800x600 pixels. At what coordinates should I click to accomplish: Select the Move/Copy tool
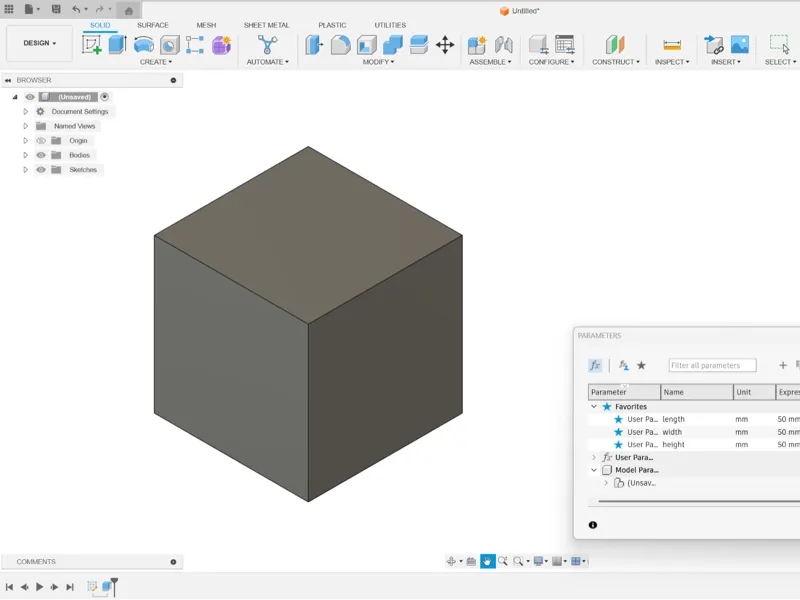coord(445,45)
